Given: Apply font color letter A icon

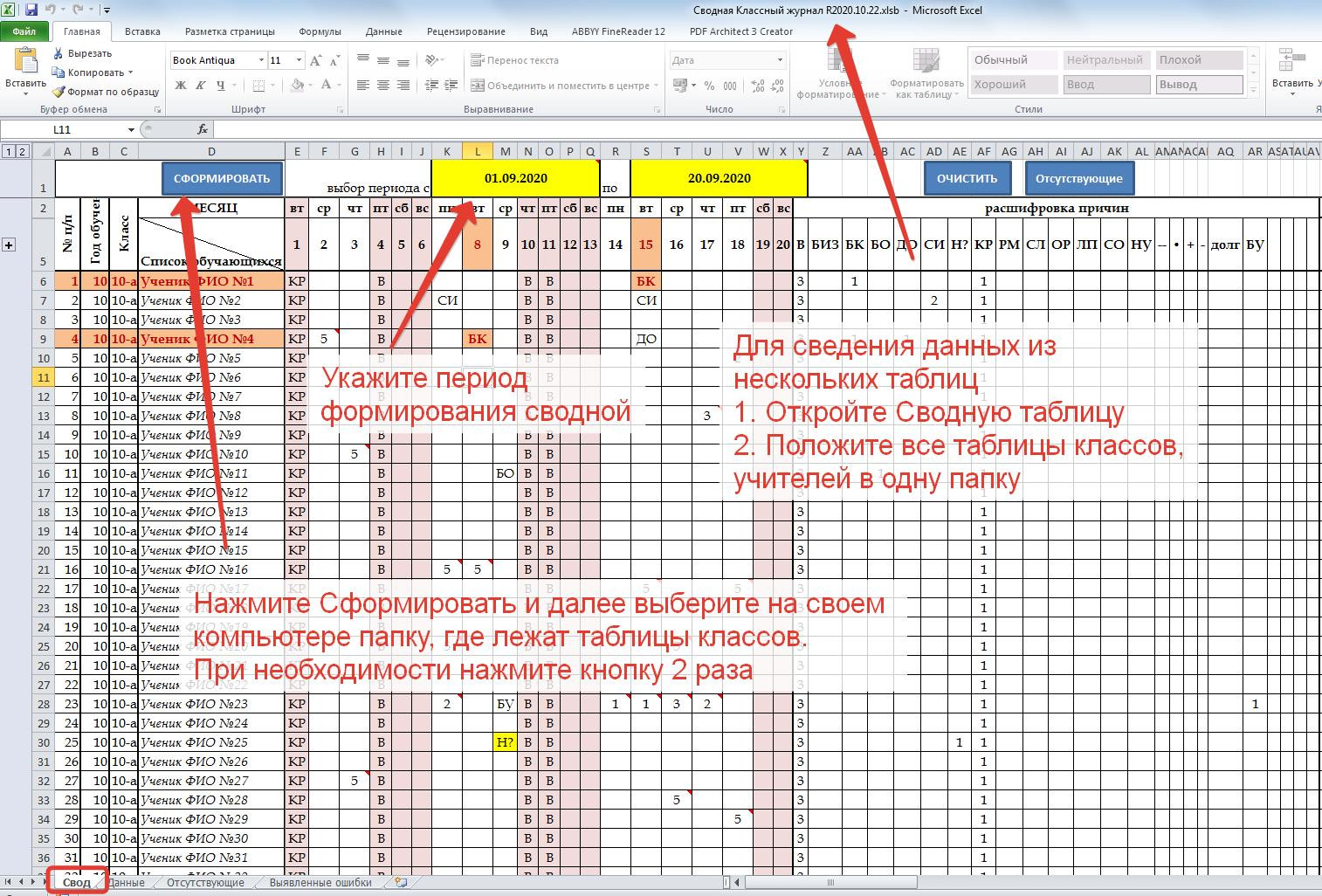Looking at the screenshot, I should tap(327, 85).
